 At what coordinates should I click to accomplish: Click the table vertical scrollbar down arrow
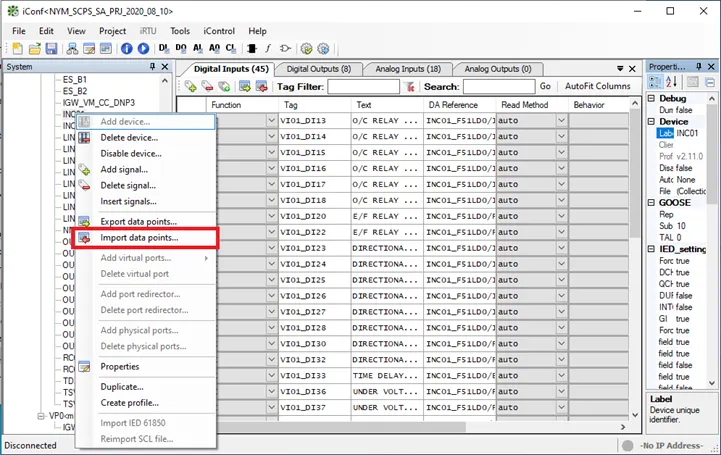pyautogui.click(x=635, y=415)
